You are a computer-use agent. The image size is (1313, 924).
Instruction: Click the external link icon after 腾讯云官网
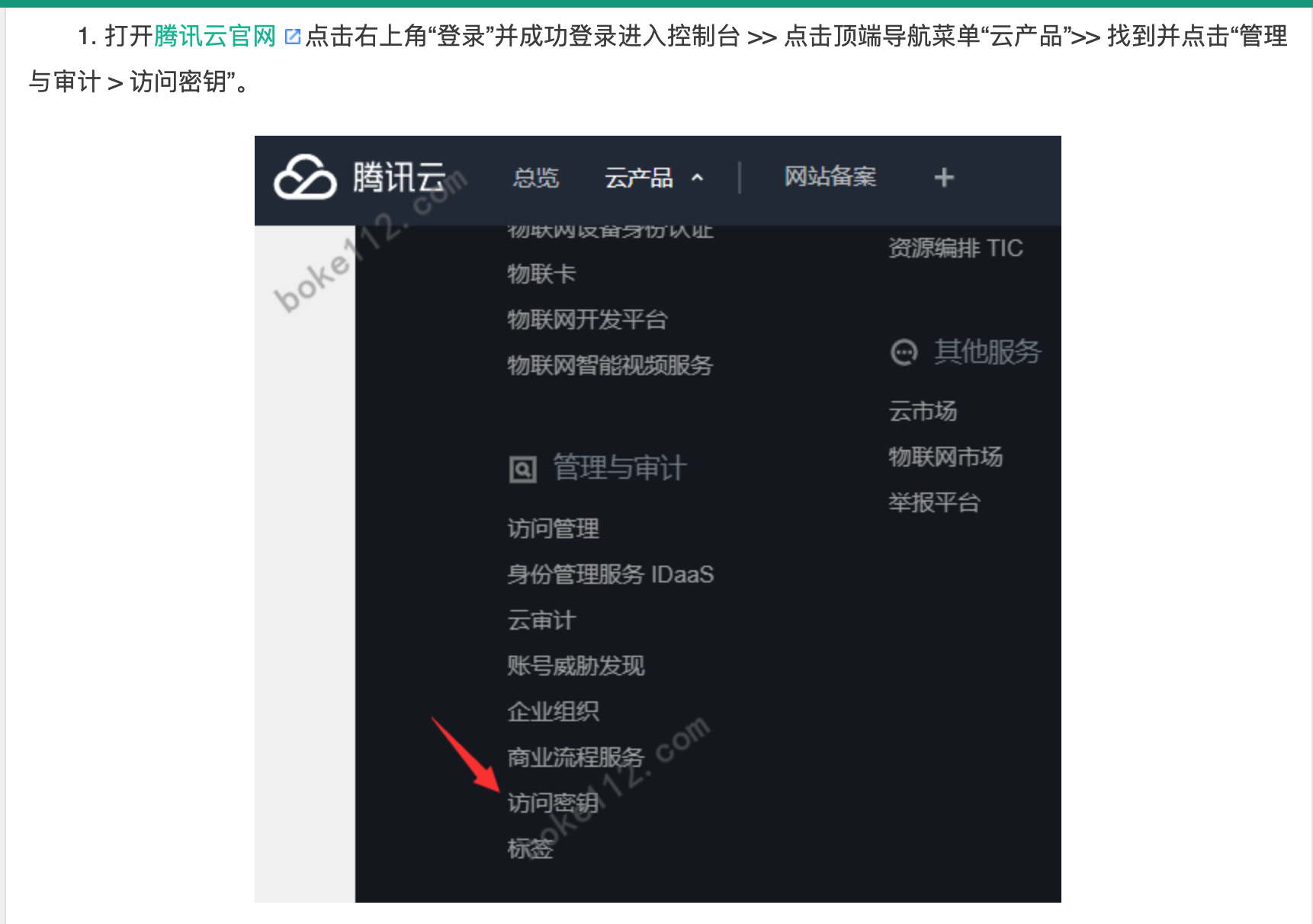(292, 37)
